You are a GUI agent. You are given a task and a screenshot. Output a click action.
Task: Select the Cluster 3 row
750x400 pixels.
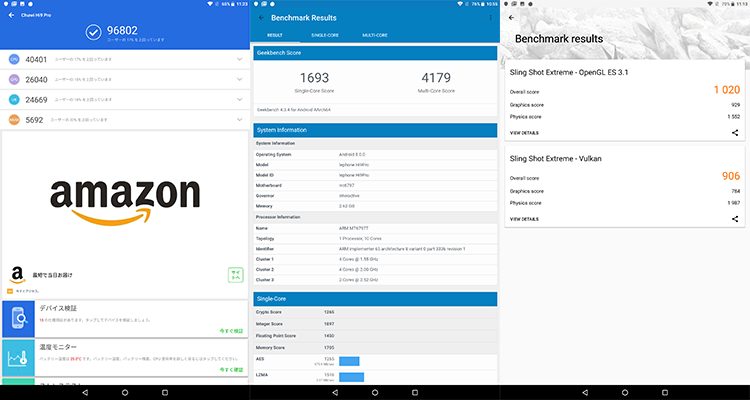click(375, 280)
